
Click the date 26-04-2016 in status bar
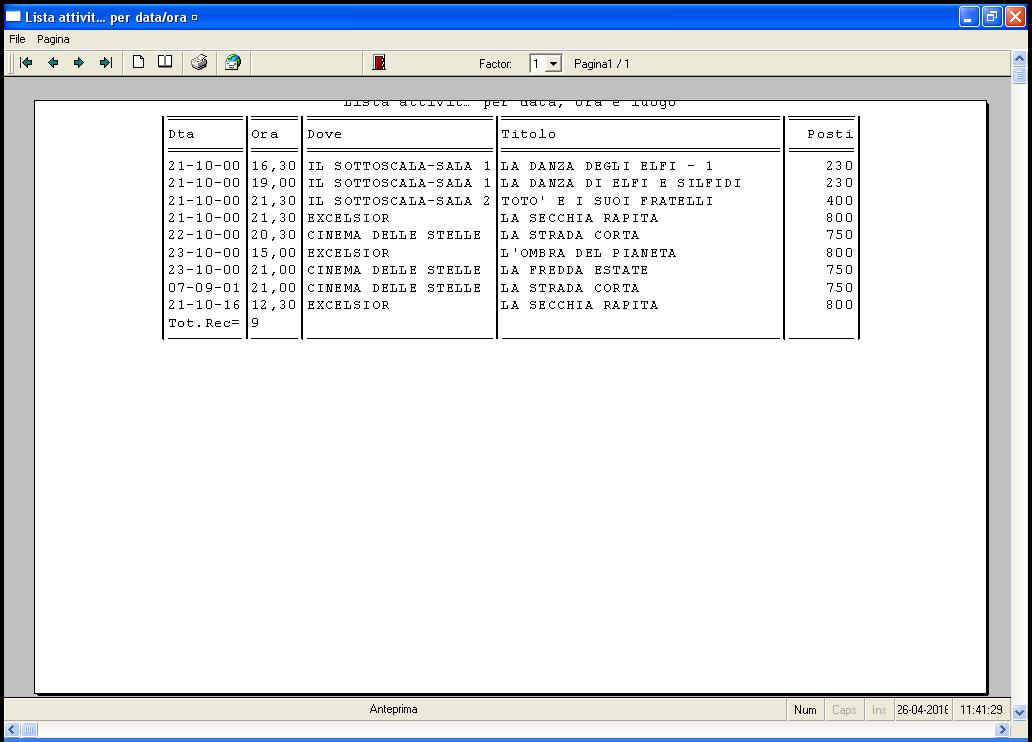point(922,710)
